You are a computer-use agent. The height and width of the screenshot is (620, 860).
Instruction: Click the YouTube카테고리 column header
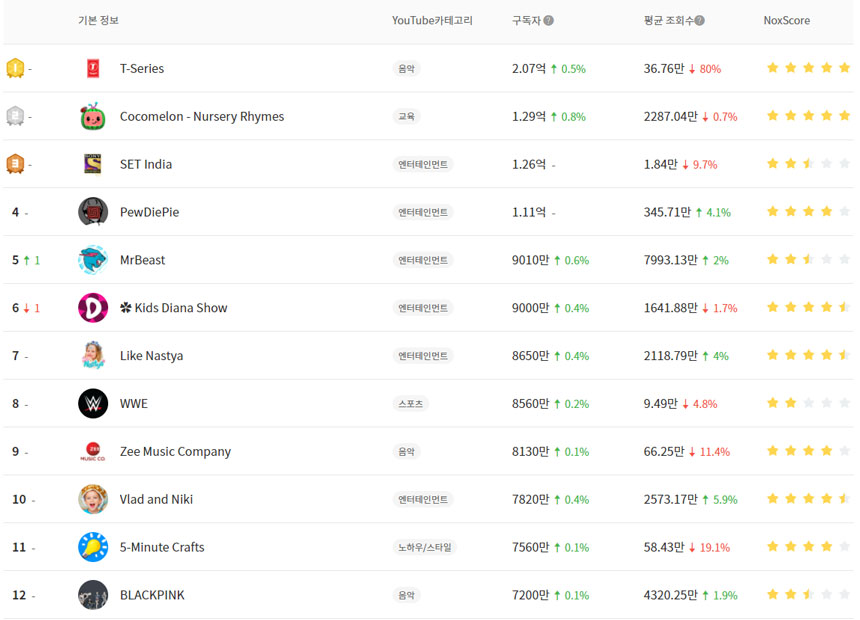pyautogui.click(x=432, y=20)
